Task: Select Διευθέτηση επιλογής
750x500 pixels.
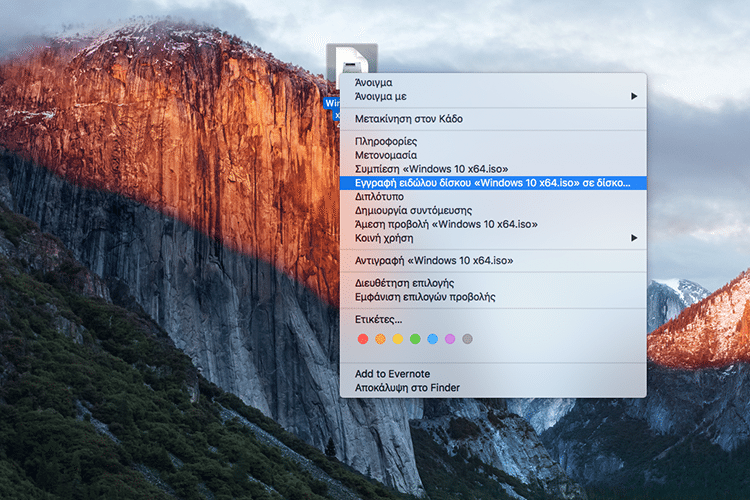Action: 493,283
